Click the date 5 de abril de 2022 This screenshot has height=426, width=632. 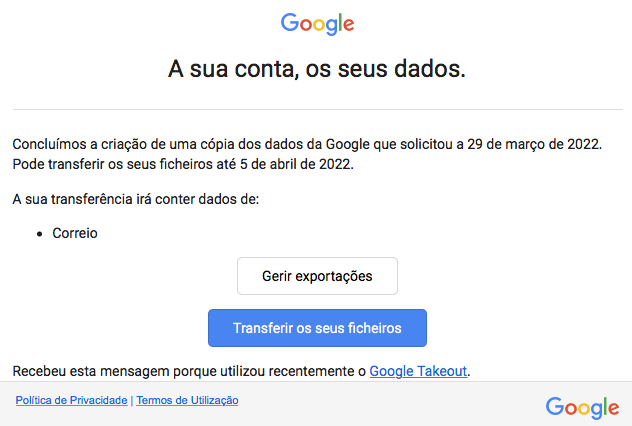click(x=295, y=164)
